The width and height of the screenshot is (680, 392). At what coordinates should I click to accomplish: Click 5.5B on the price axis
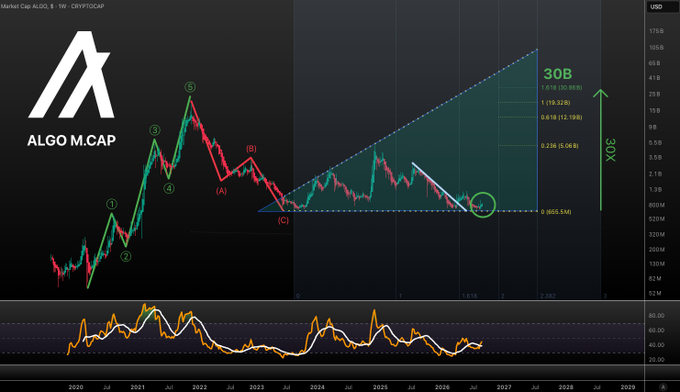click(655, 143)
